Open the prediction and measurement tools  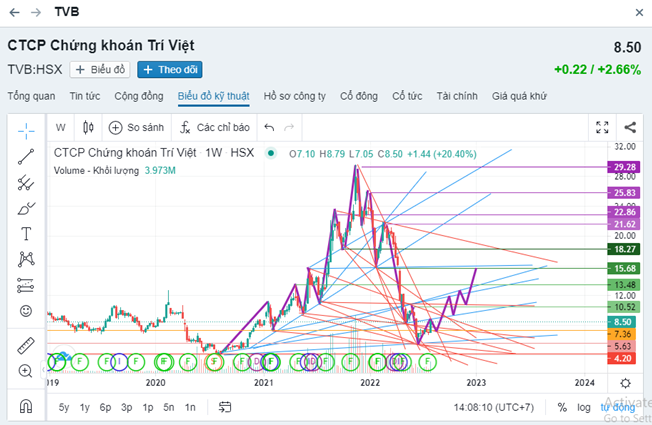pos(26,285)
